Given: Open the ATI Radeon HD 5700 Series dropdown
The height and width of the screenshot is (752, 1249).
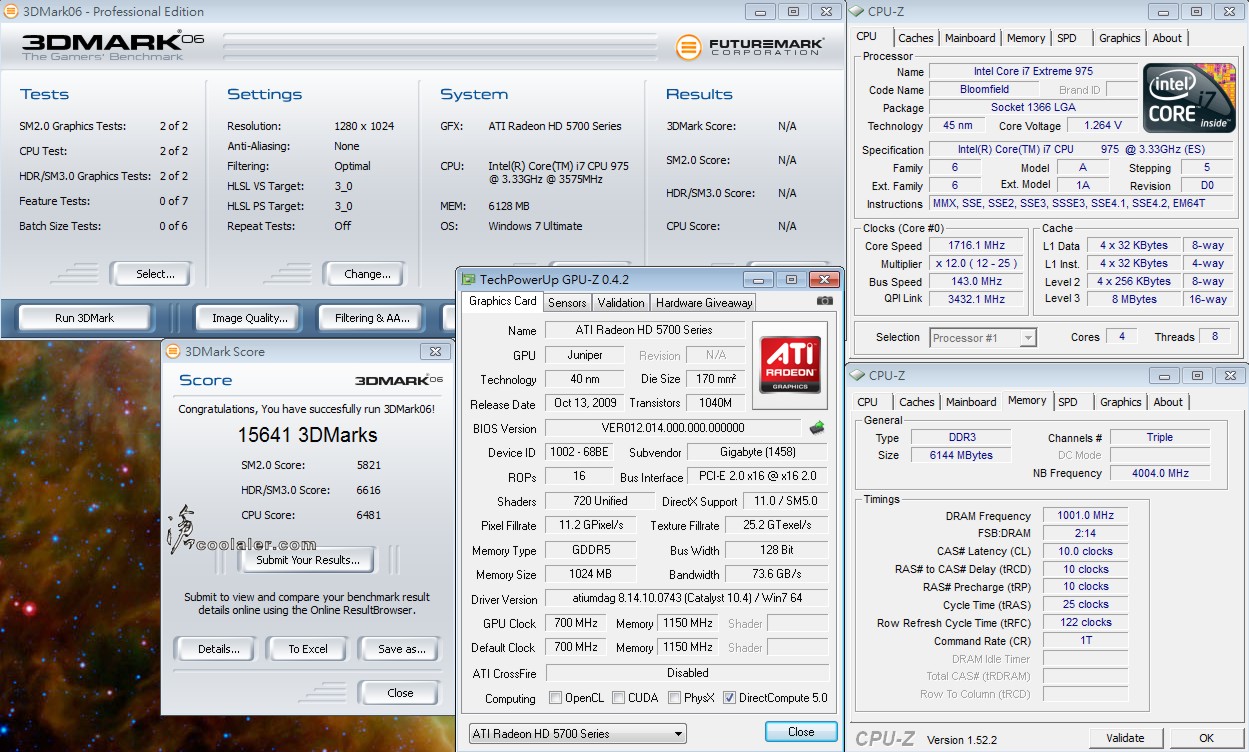Looking at the screenshot, I should click(578, 733).
